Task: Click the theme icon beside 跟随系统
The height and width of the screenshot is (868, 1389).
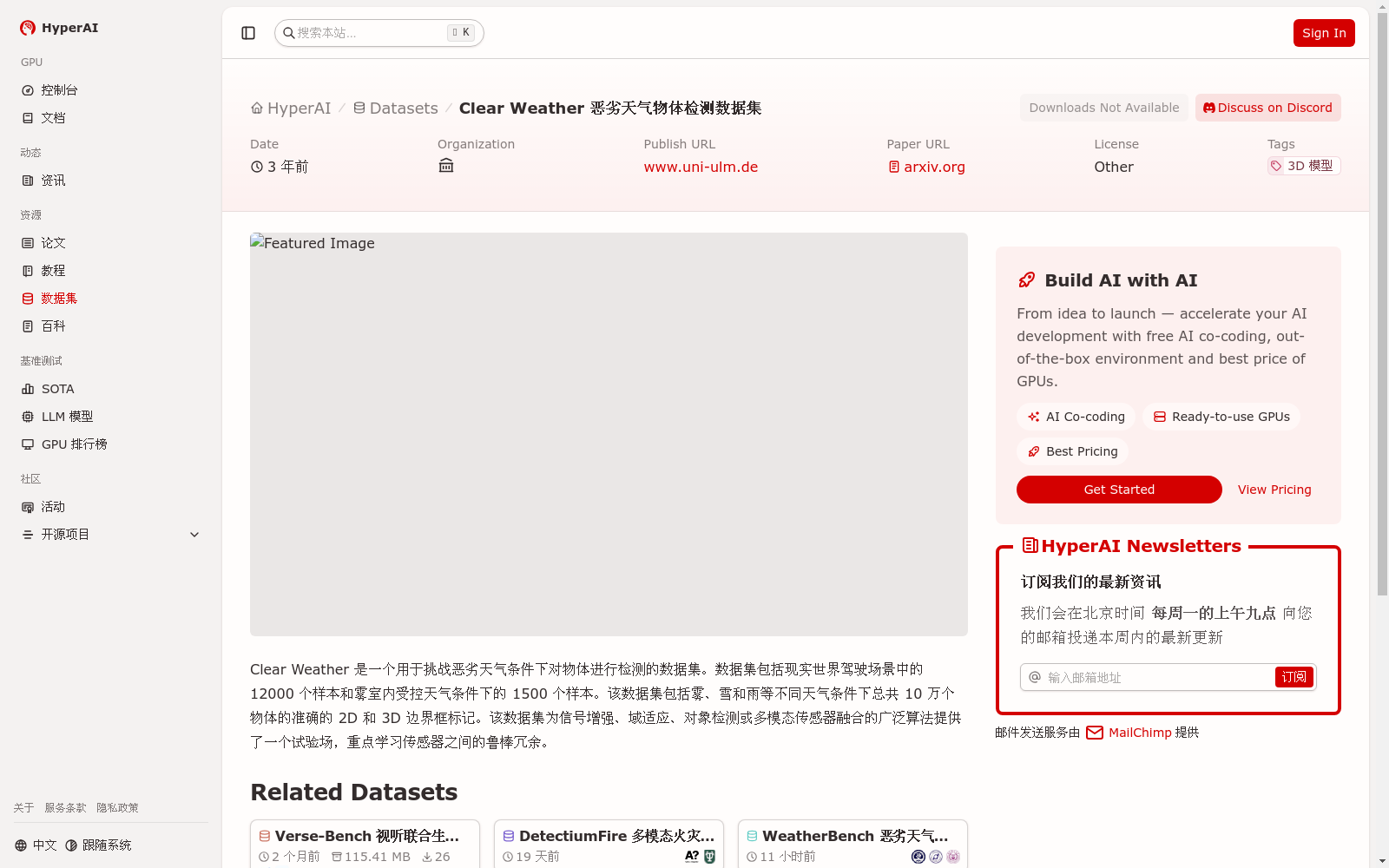Action: coord(71,845)
